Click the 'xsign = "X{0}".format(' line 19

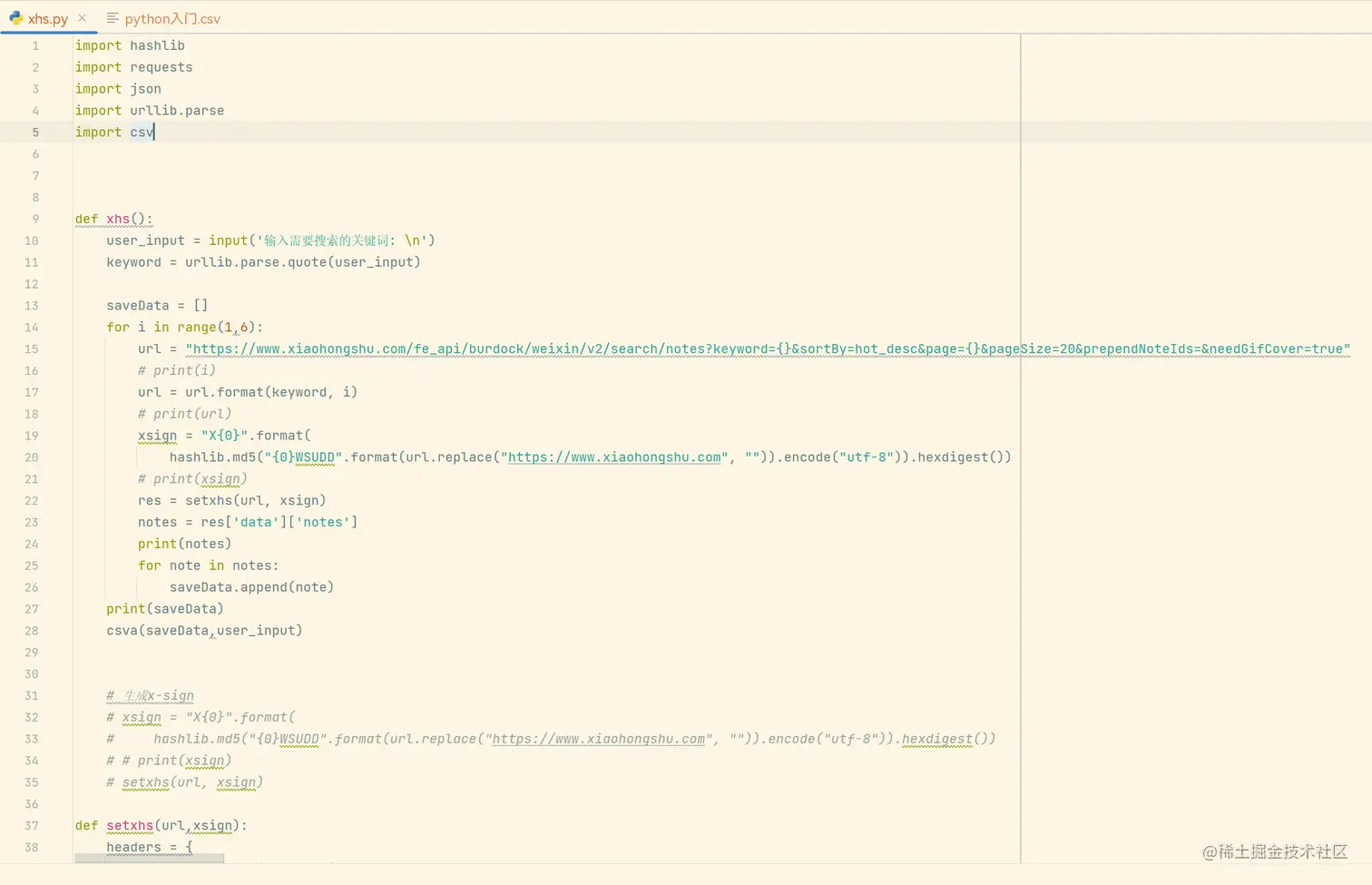[x=224, y=436]
